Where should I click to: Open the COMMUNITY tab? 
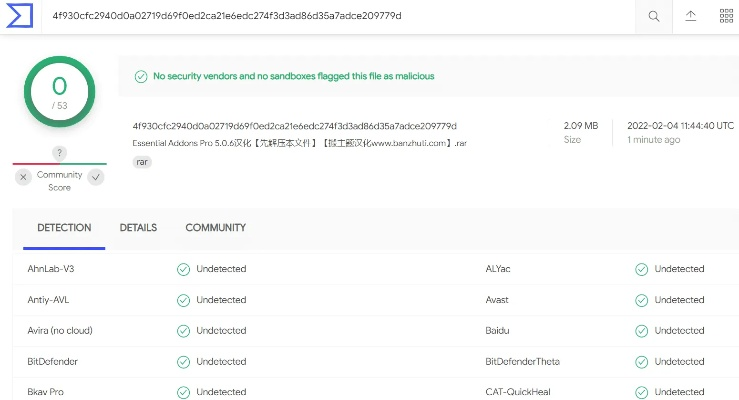pyautogui.click(x=215, y=228)
